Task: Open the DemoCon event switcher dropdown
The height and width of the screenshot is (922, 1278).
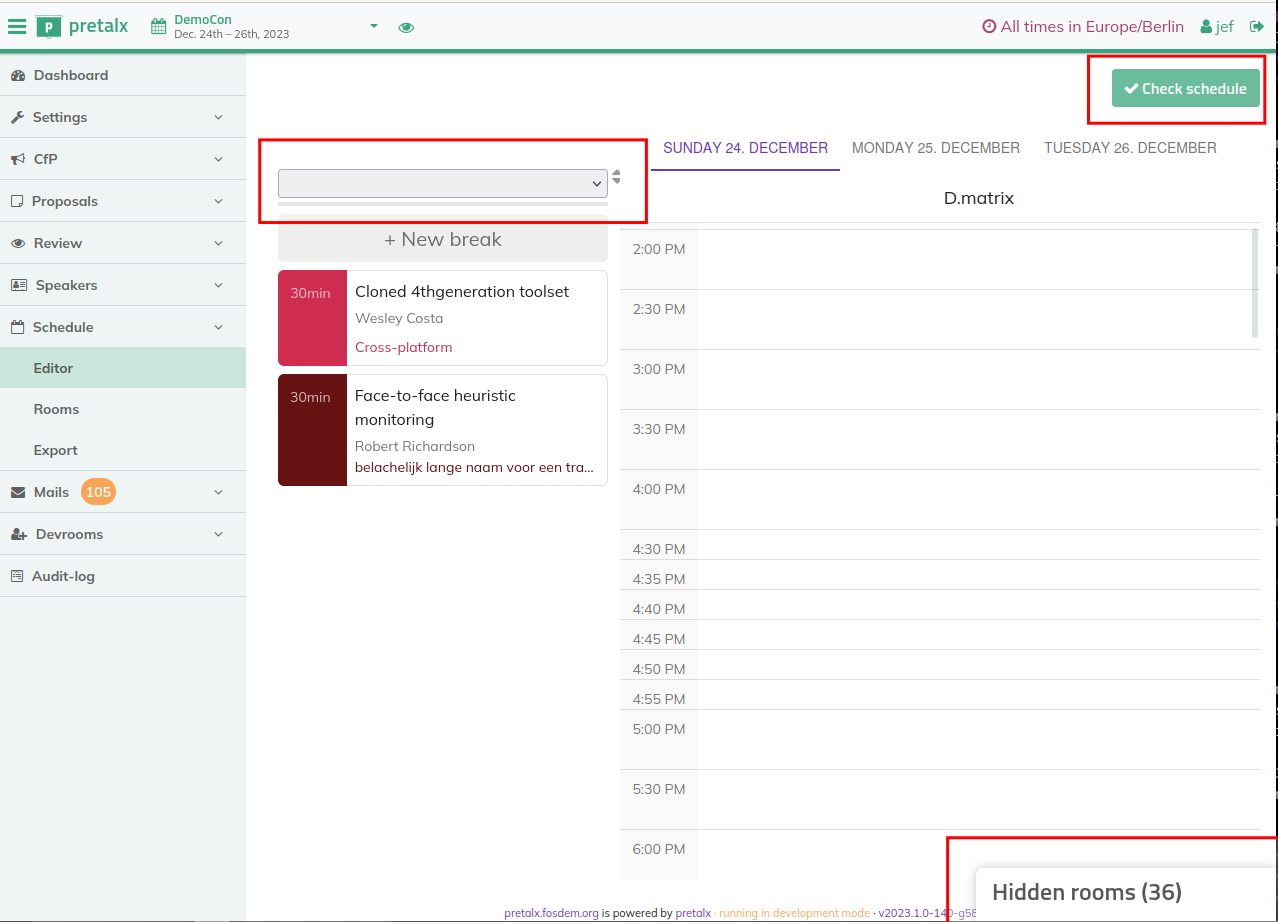Action: pyautogui.click(x=373, y=26)
